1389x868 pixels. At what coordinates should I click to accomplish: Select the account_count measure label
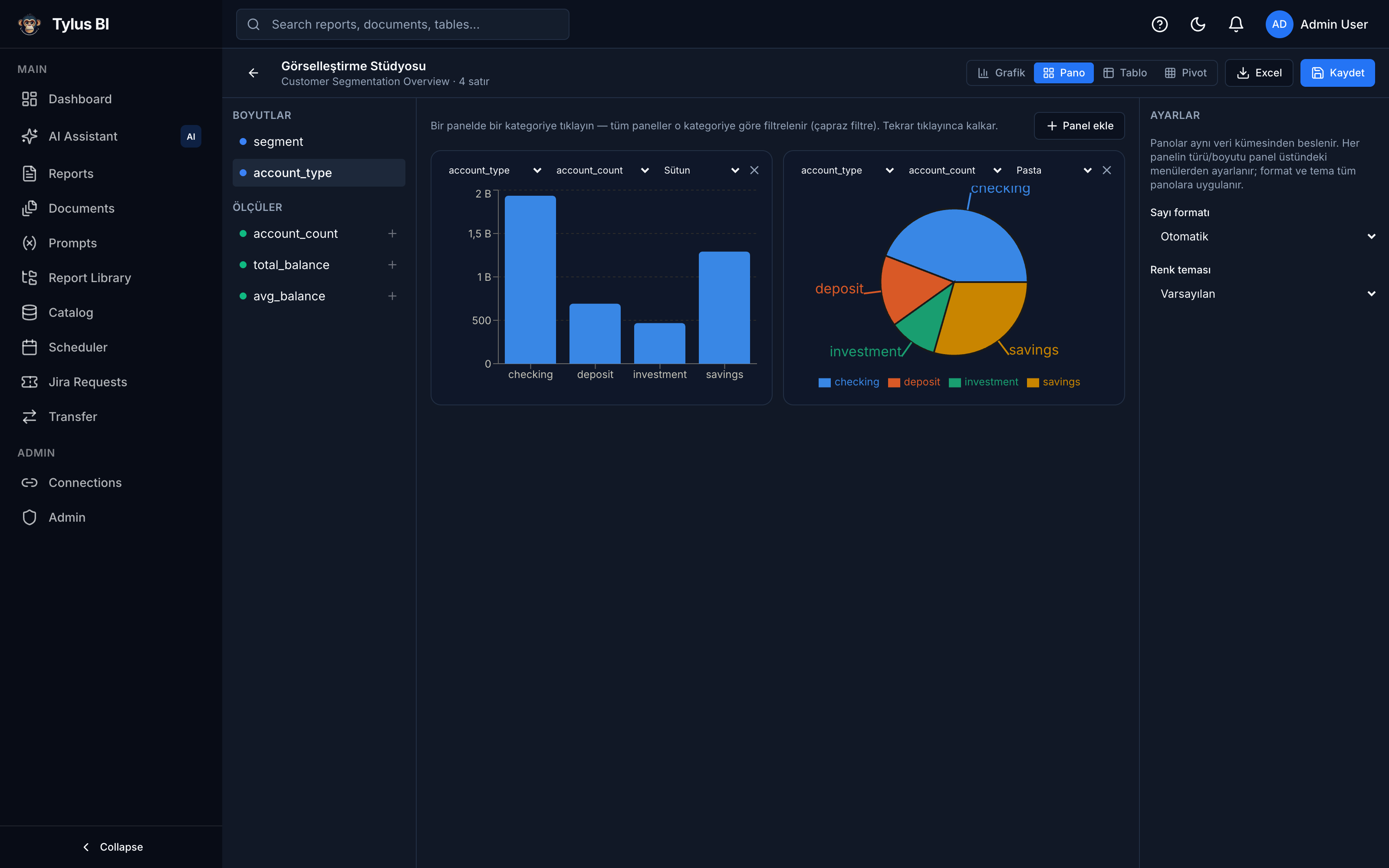[x=296, y=233]
